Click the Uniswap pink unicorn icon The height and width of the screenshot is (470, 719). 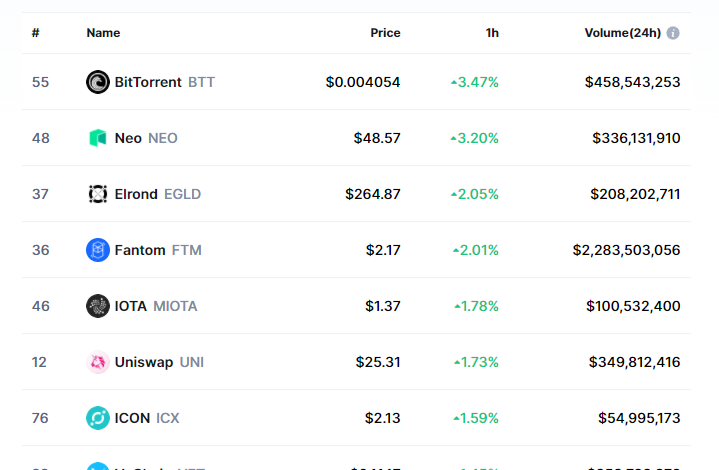[x=98, y=362]
